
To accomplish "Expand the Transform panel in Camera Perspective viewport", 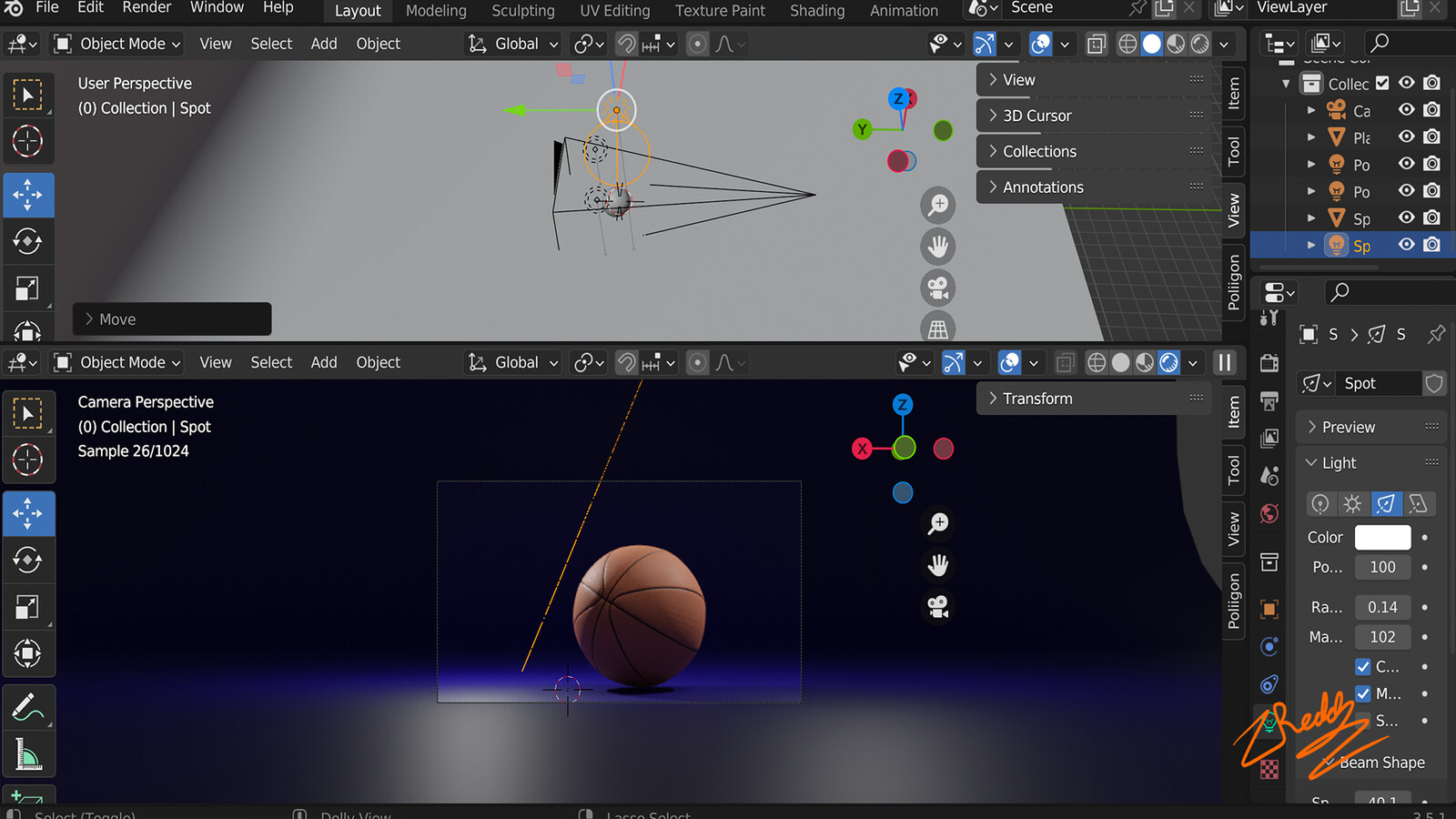I will (1096, 399).
